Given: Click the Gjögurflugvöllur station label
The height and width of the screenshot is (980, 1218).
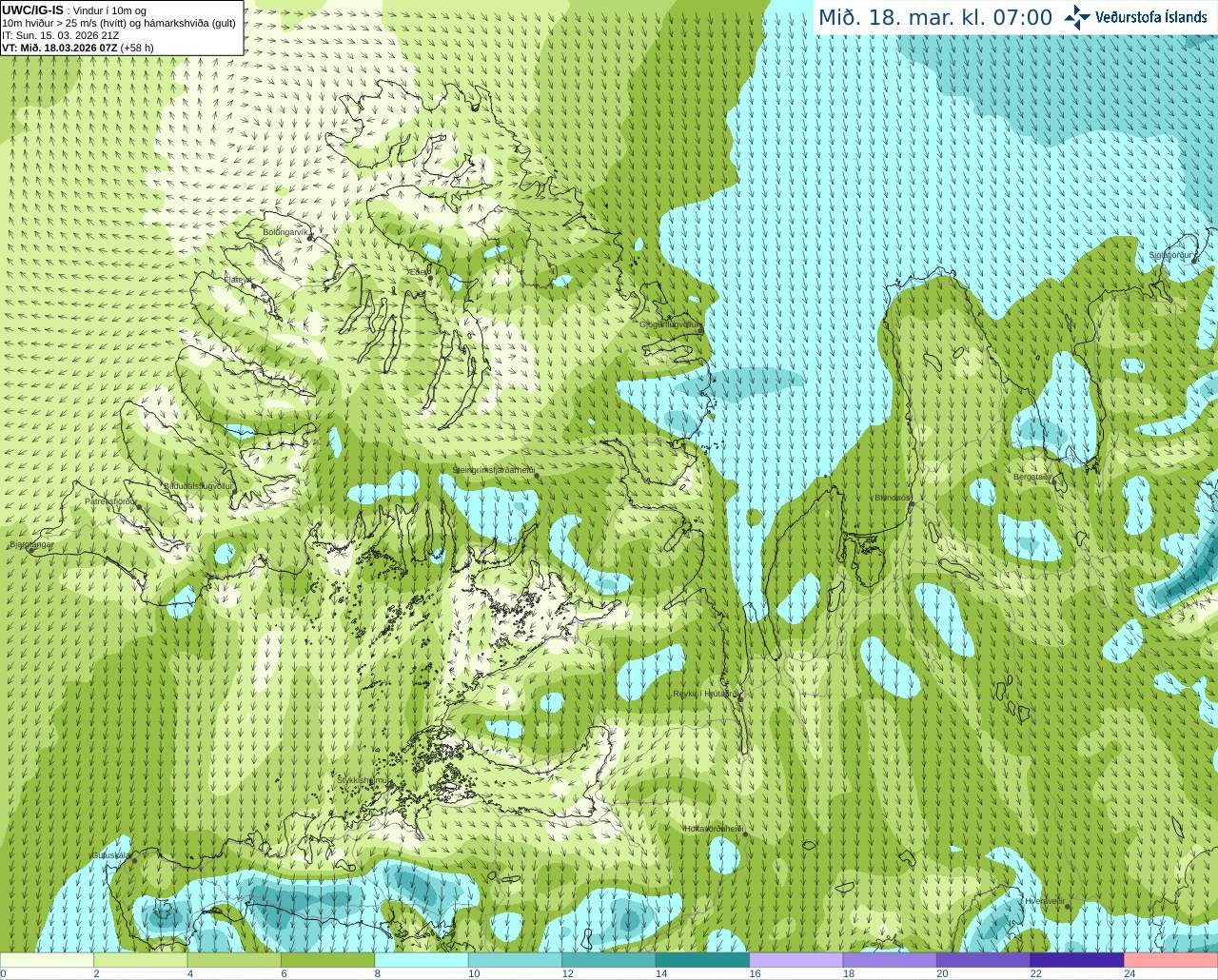Looking at the screenshot, I should (669, 324).
